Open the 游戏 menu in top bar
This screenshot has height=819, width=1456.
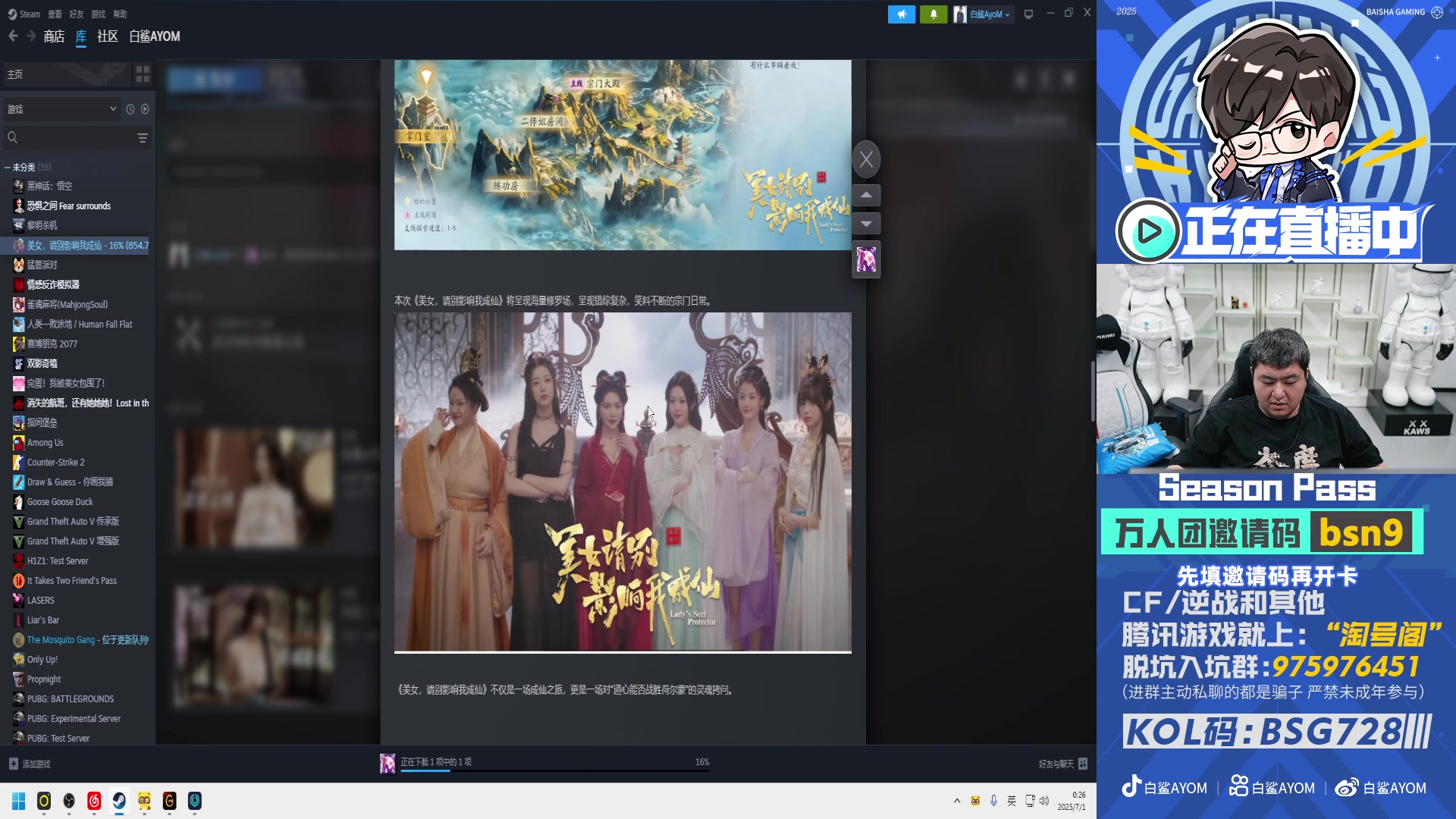tap(99, 14)
